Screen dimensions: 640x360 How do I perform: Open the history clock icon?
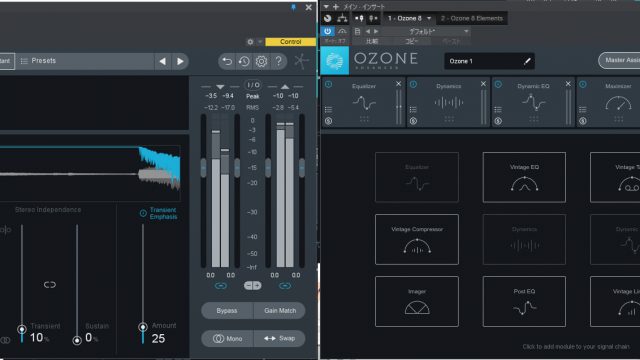[x=244, y=61]
